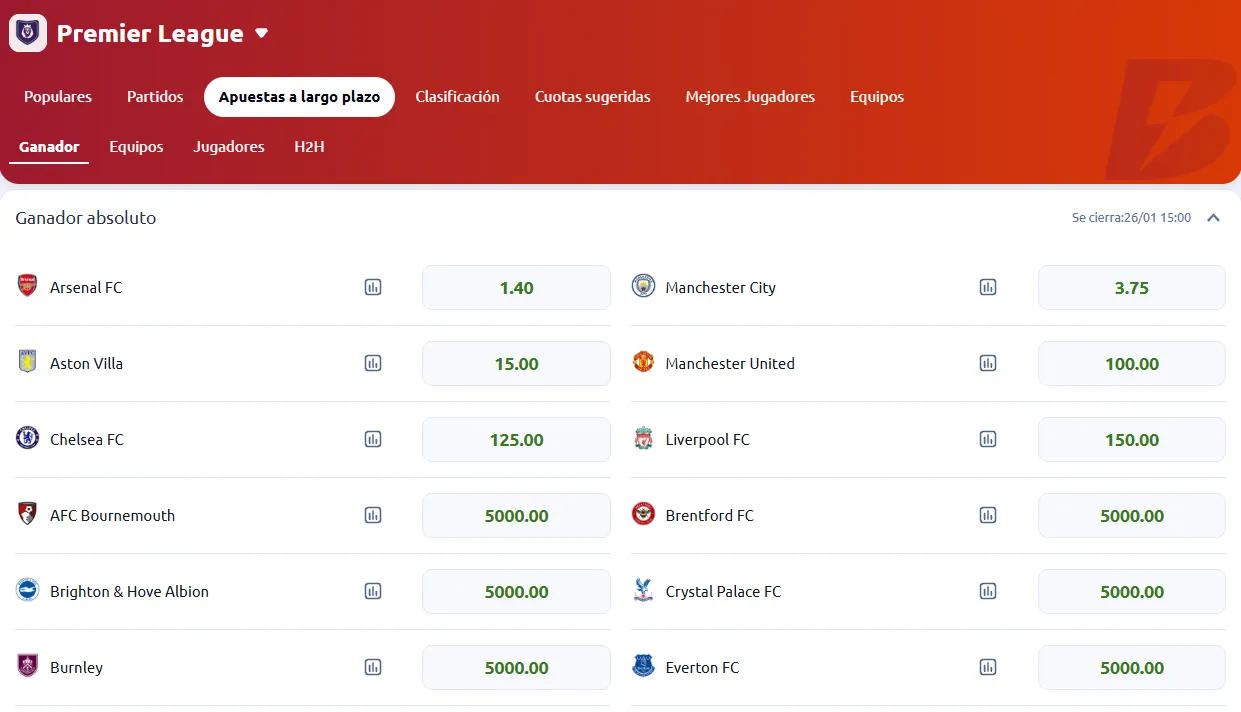The image size is (1241, 712).
Task: Click stats icon for Crystal Palace FC
Action: click(x=988, y=592)
